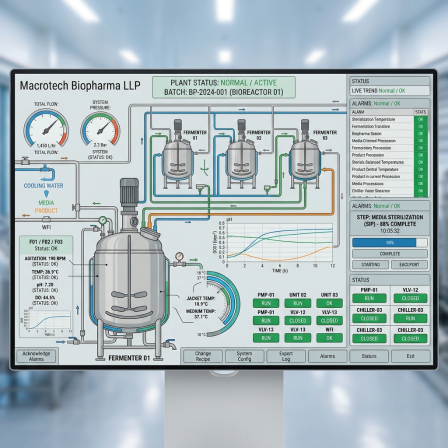Click the large Fermenter 01 tank graphic

tap(130, 283)
